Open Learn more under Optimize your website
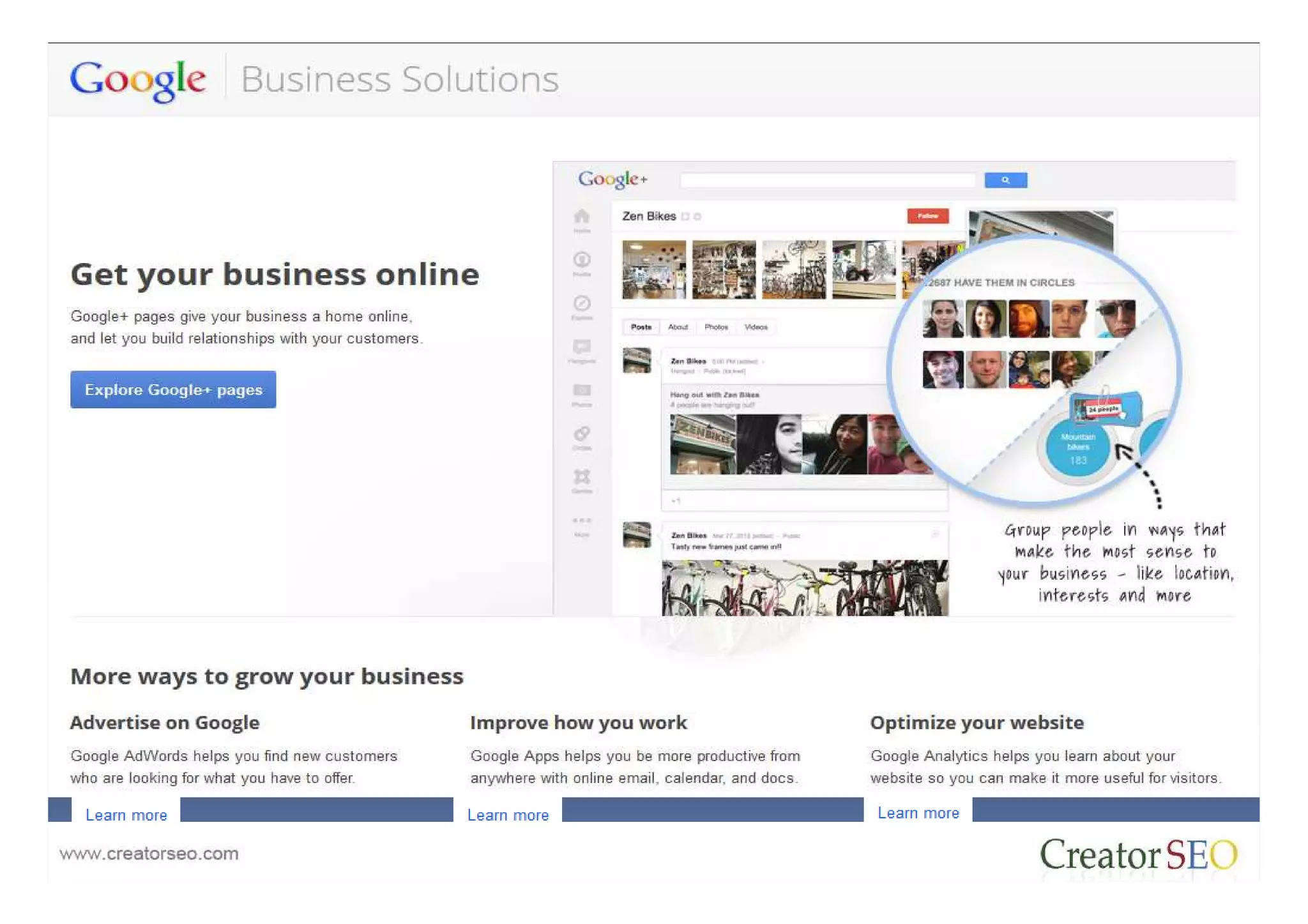1308x924 pixels. [x=918, y=813]
